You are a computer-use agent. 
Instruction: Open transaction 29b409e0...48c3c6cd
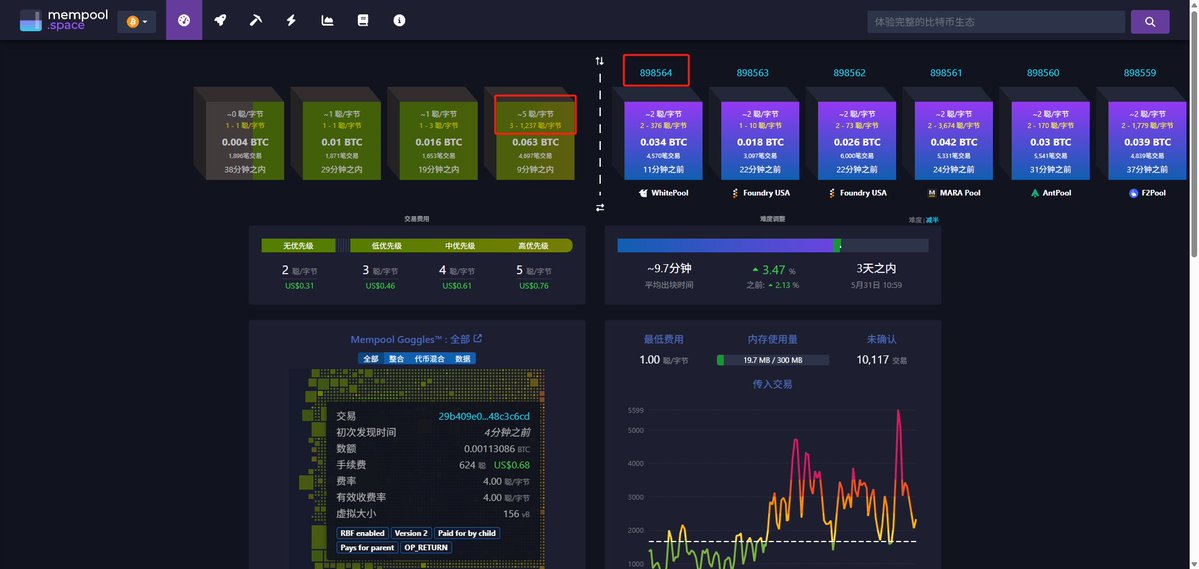point(484,416)
